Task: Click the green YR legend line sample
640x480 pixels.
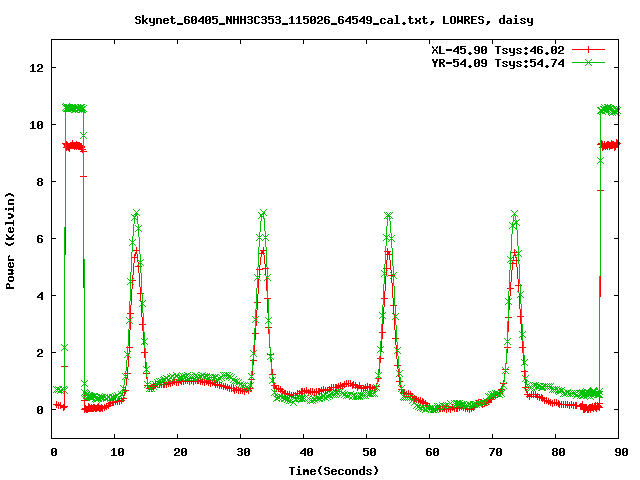Action: click(588, 62)
